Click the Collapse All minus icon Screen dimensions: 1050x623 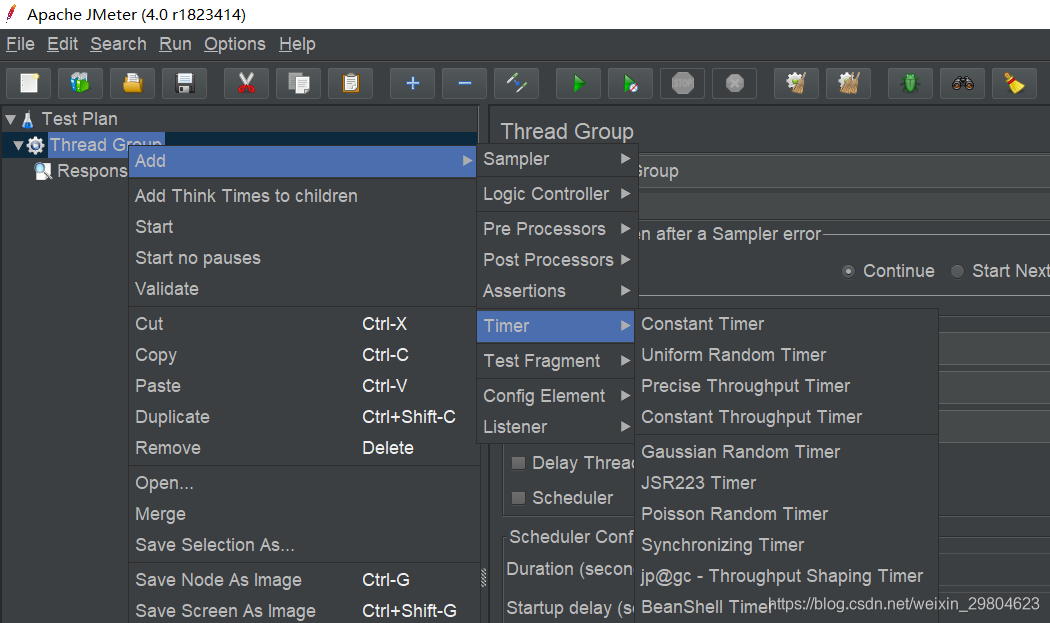pyautogui.click(x=464, y=84)
